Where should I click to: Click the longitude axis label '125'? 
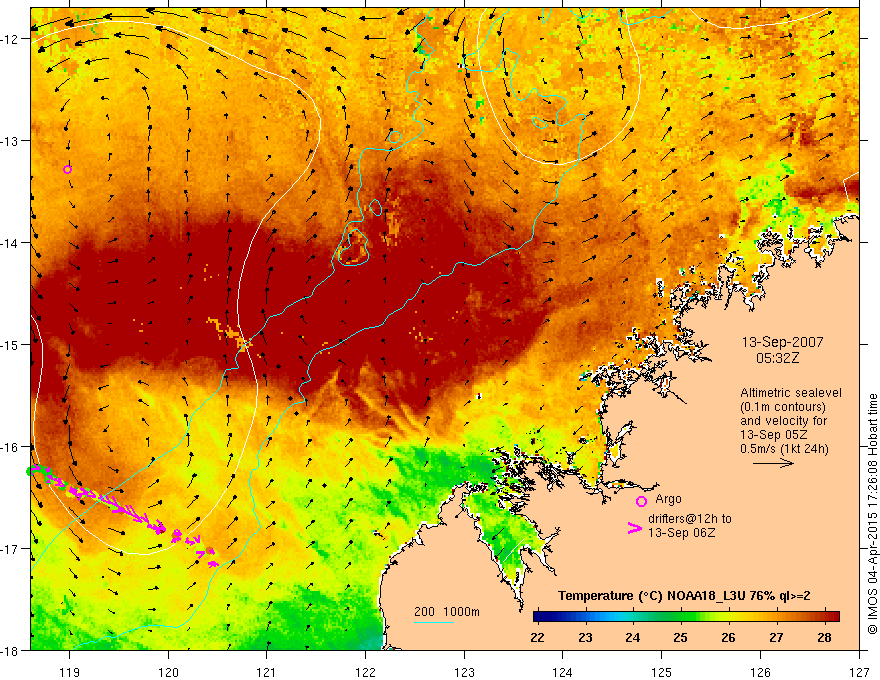662,672
